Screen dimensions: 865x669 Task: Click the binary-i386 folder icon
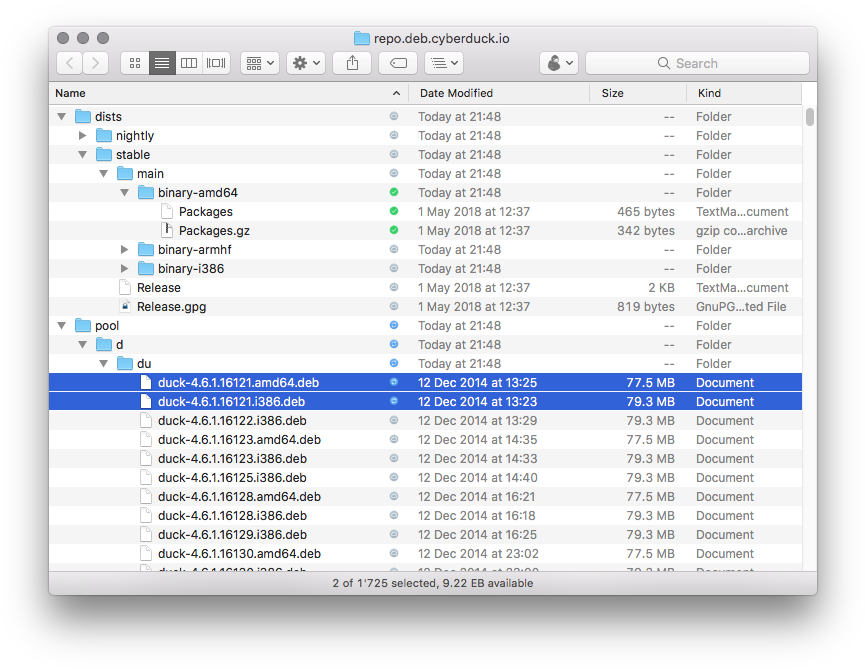146,268
